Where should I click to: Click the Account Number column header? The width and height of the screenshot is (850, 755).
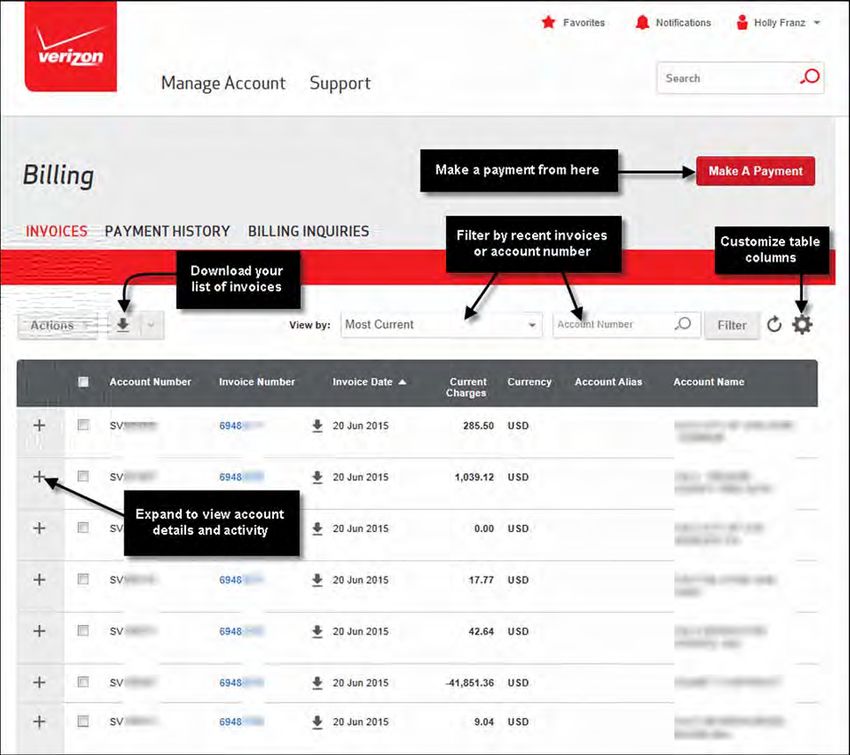pyautogui.click(x=150, y=382)
